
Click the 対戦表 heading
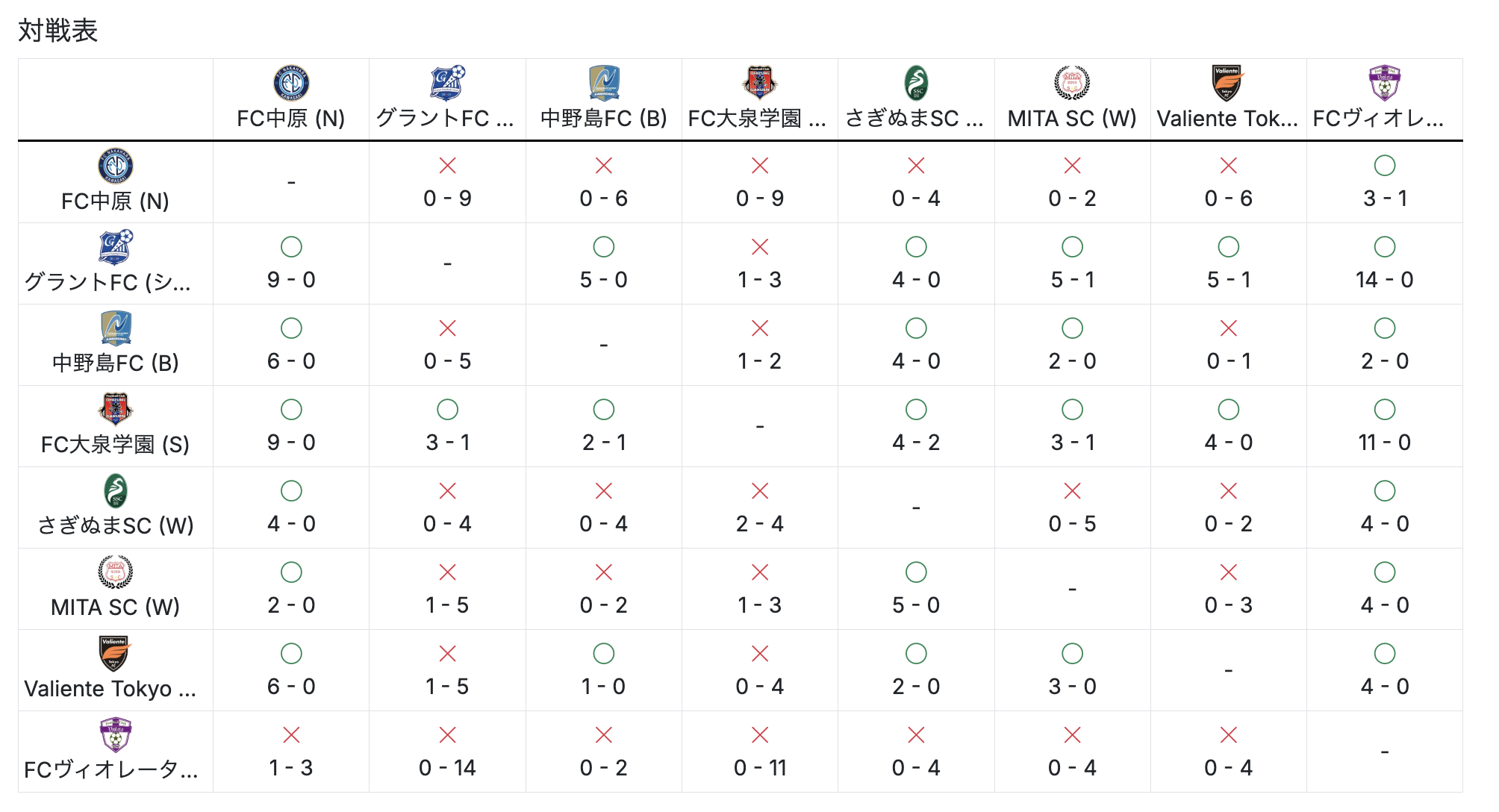(58, 31)
